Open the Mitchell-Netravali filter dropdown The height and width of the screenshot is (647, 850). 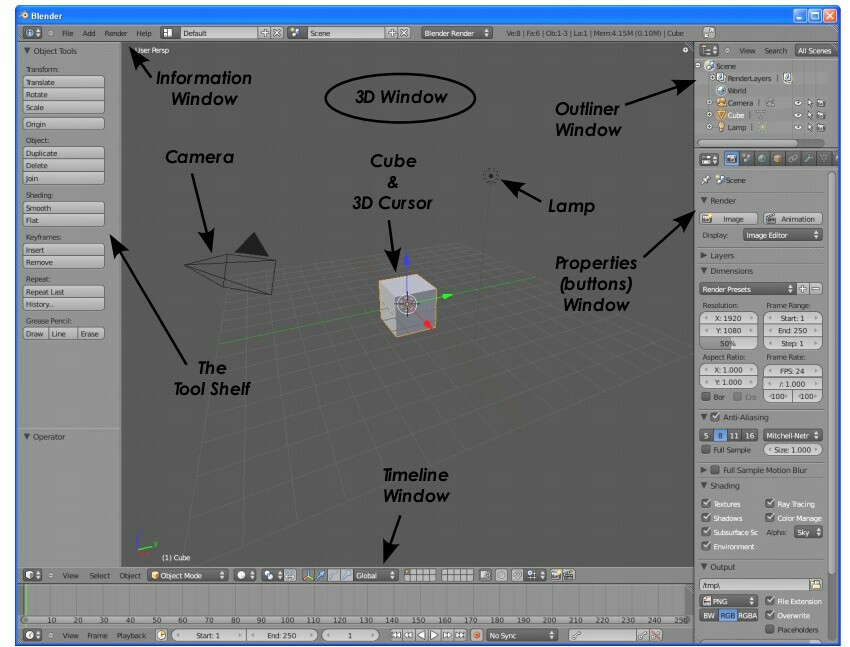tap(793, 435)
